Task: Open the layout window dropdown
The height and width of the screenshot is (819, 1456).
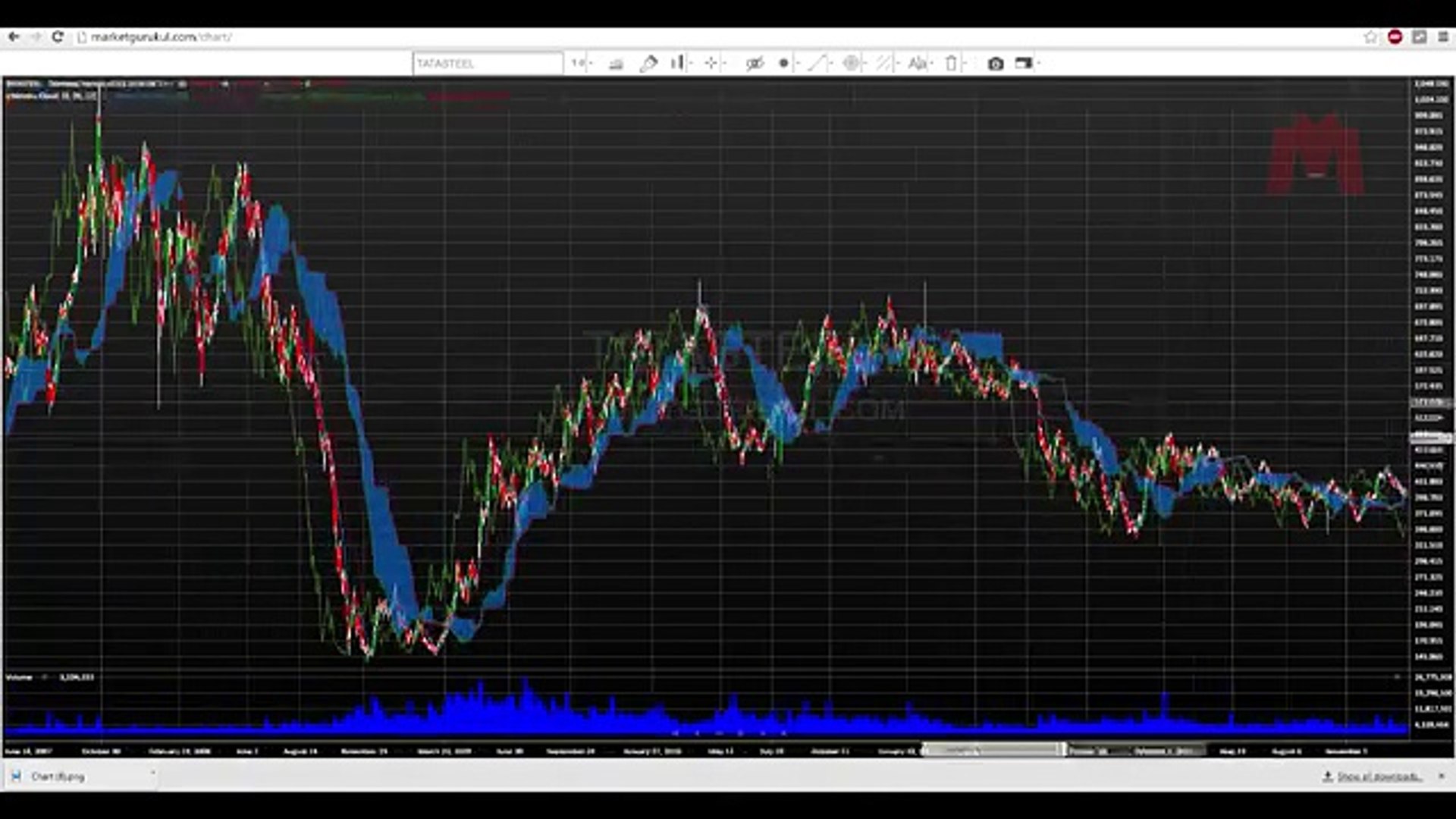Action: (x=1026, y=64)
